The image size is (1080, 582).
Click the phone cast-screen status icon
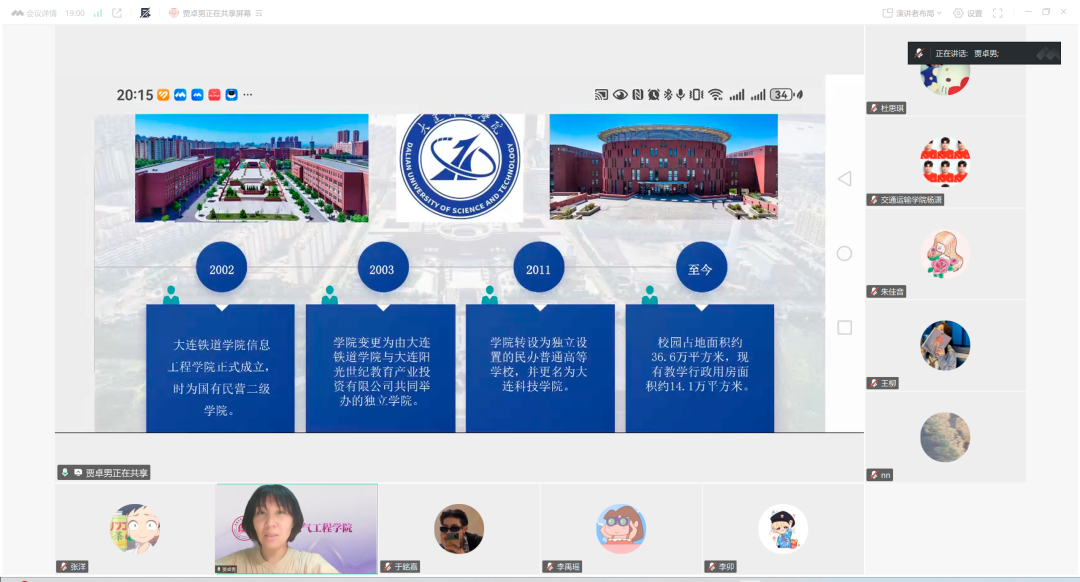tap(601, 95)
